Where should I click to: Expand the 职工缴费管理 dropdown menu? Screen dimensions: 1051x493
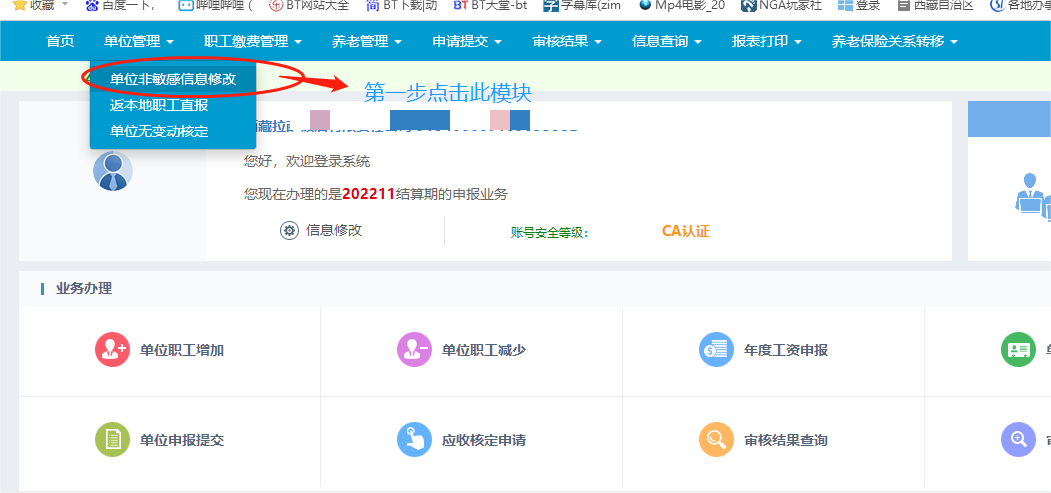pyautogui.click(x=253, y=42)
